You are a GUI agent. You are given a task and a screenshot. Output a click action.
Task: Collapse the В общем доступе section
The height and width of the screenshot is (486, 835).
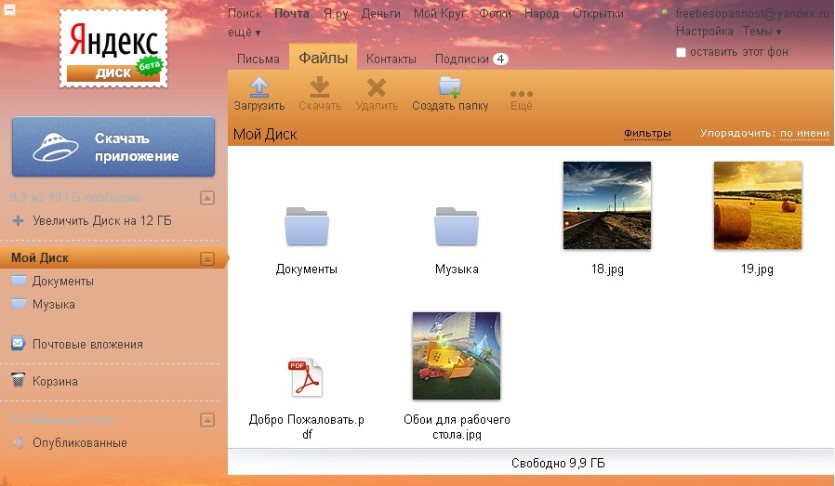[207, 419]
